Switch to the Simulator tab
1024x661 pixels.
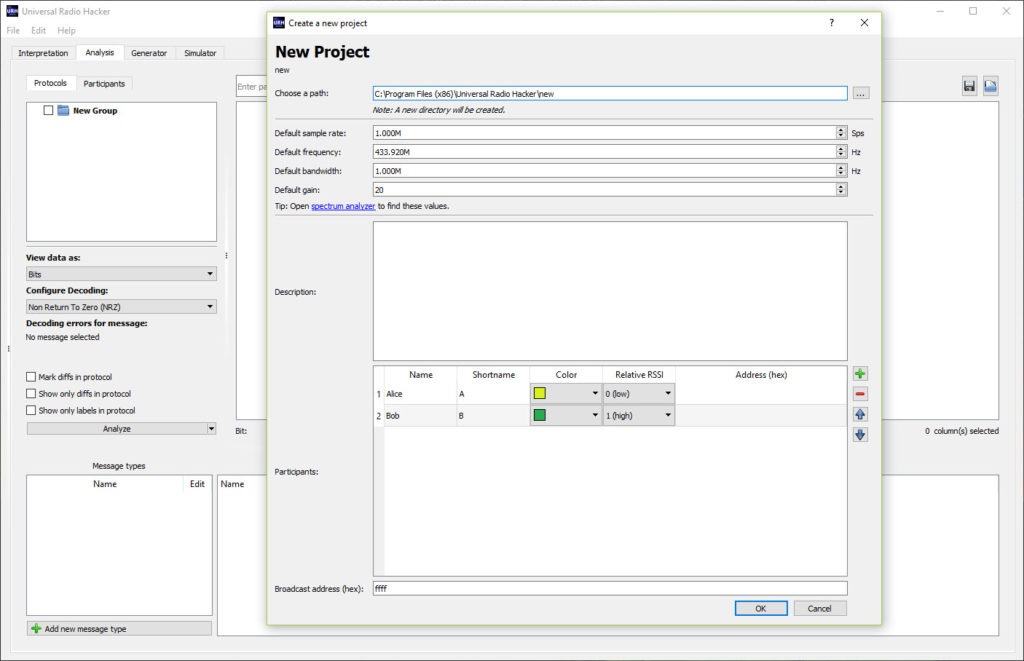click(x=200, y=53)
